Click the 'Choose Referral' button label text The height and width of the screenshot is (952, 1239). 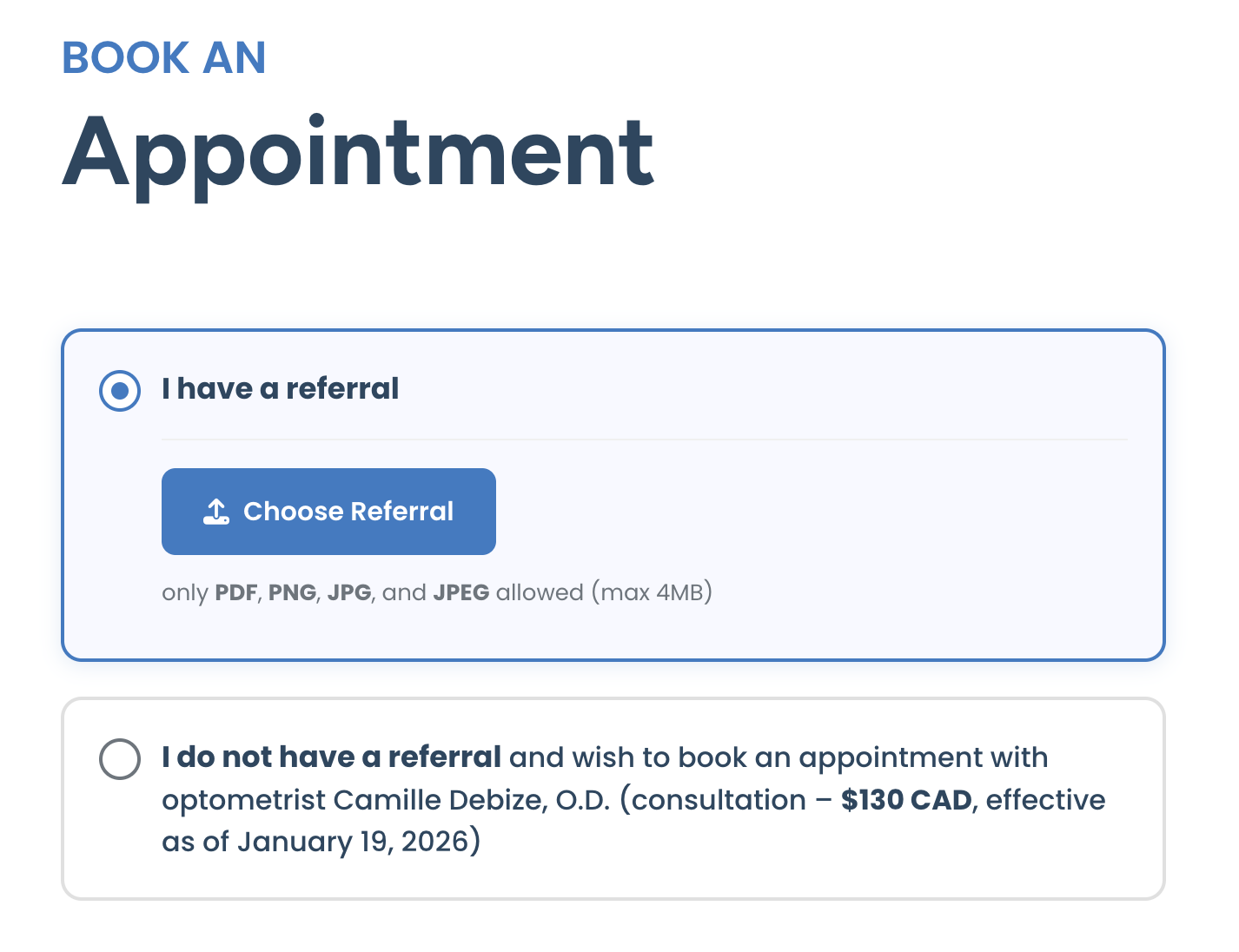[x=348, y=511]
